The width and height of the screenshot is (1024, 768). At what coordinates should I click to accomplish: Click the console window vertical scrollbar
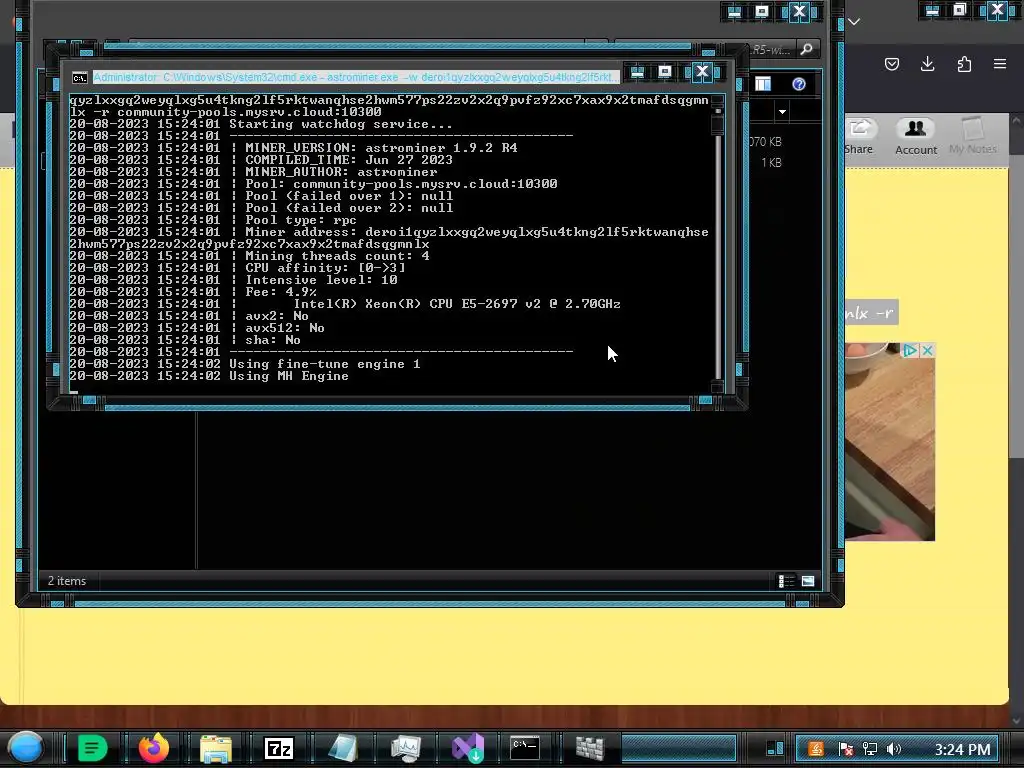[718, 245]
